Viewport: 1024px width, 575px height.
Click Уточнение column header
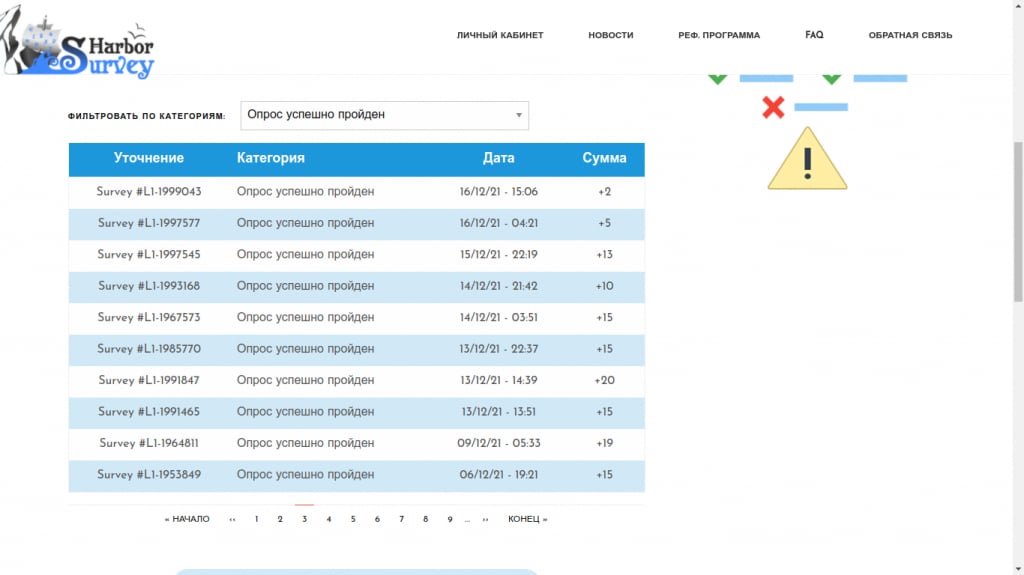(x=149, y=158)
